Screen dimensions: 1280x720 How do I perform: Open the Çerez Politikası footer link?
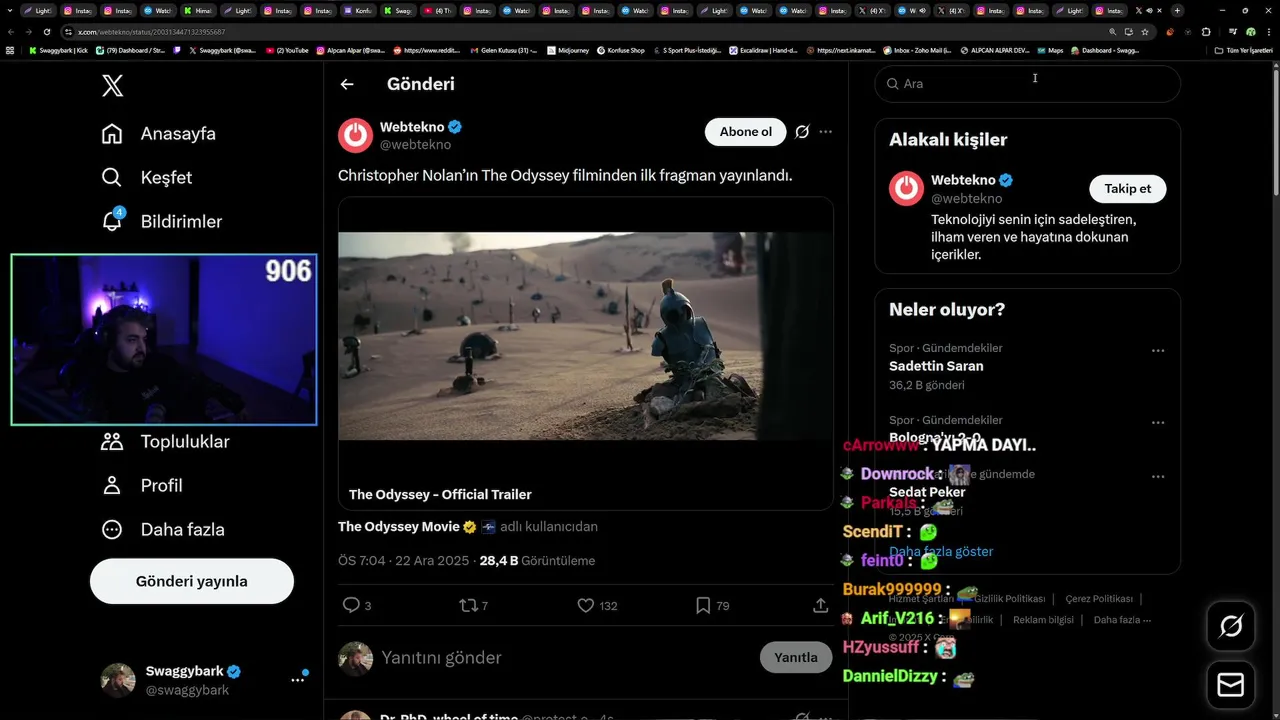point(1099,599)
